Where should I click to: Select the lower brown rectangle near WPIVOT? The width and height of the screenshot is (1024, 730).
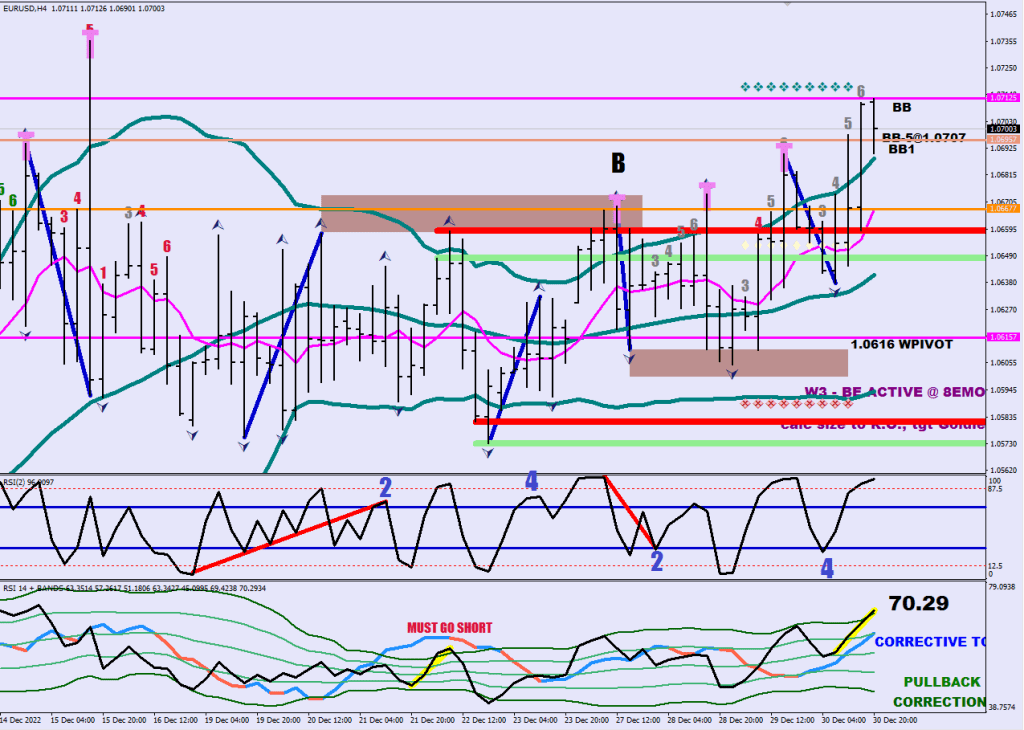[738, 362]
